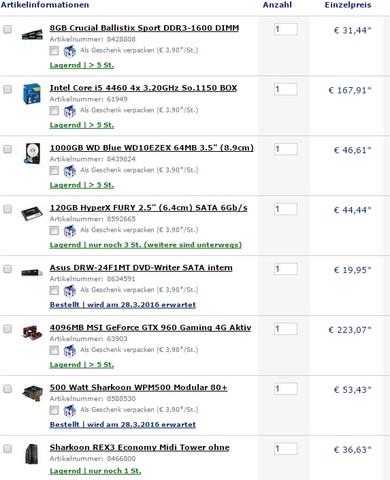Image resolution: width=390 pixels, height=480 pixels.
Task: Click the Sharkoon WPM500 power supply image
Action: coord(32,393)
